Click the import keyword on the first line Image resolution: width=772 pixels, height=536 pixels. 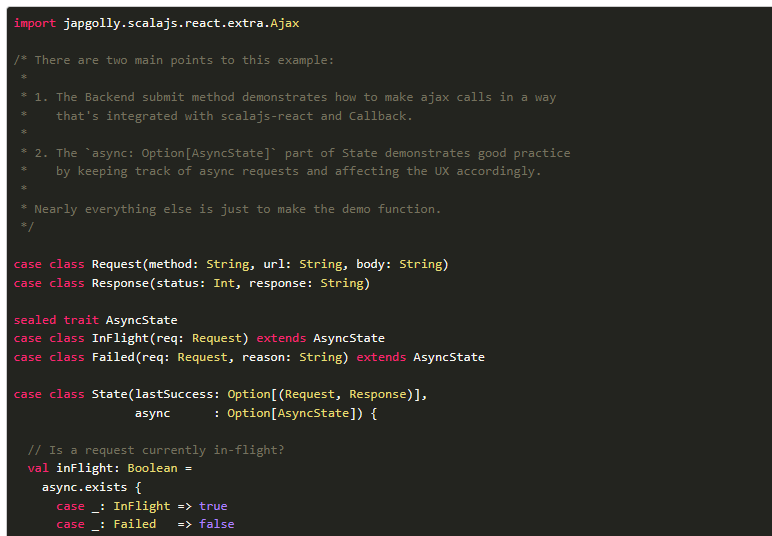pos(35,23)
